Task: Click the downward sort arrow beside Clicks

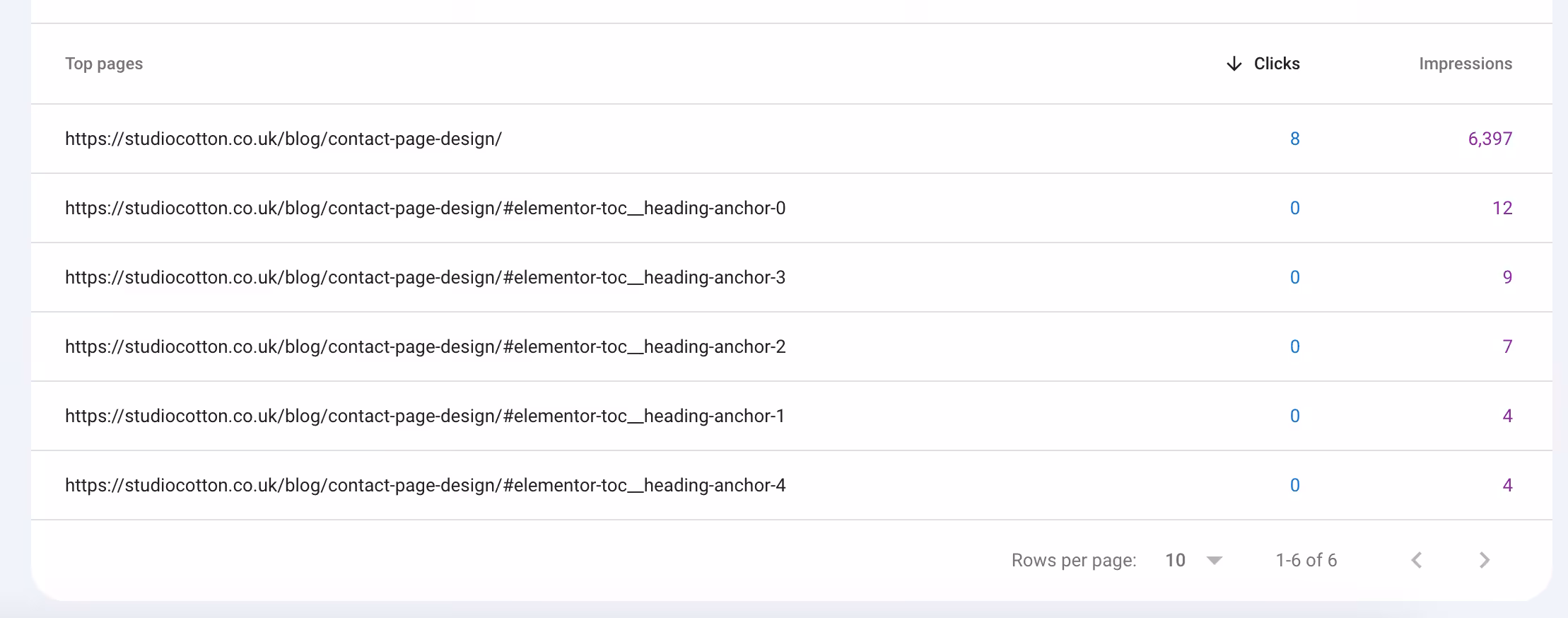Action: (x=1234, y=64)
